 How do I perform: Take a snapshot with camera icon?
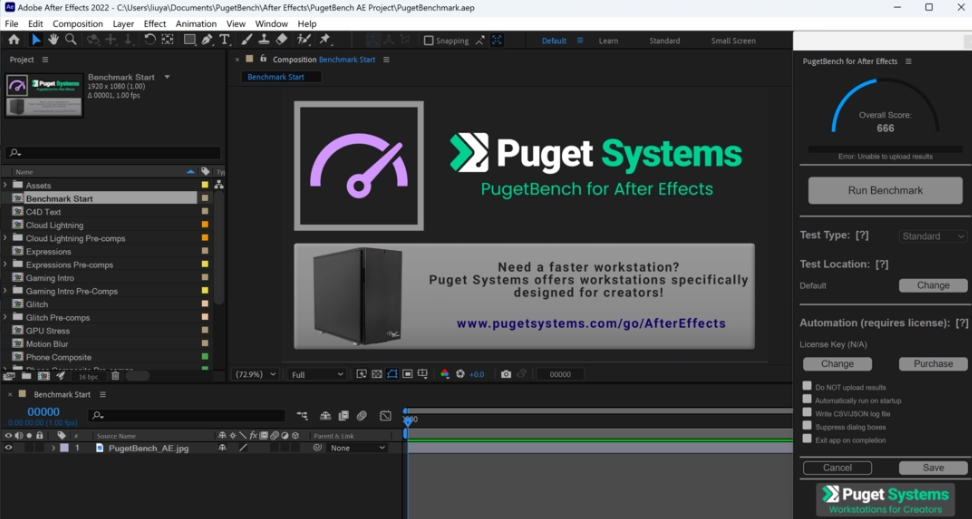[x=506, y=374]
